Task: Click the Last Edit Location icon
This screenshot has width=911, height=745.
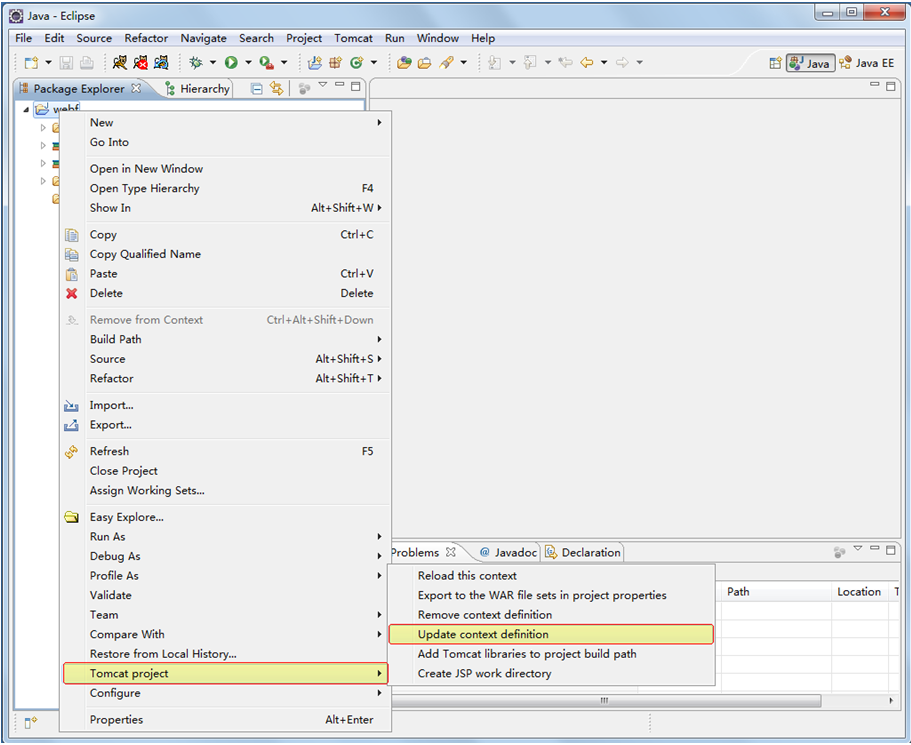Action: click(x=565, y=62)
